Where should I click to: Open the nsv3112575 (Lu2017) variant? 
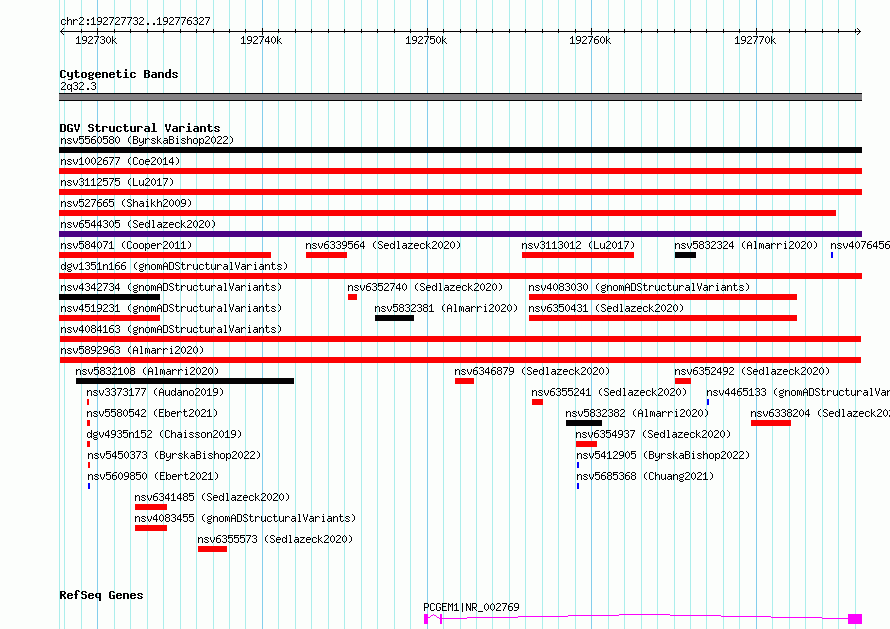click(x=117, y=182)
